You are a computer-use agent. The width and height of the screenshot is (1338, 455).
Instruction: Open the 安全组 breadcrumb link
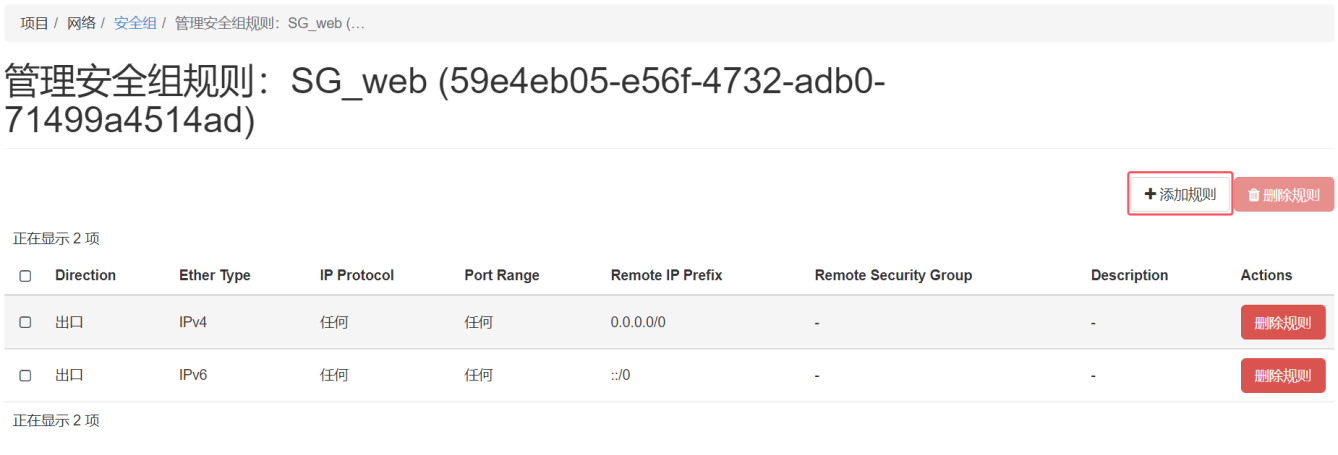click(x=135, y=23)
